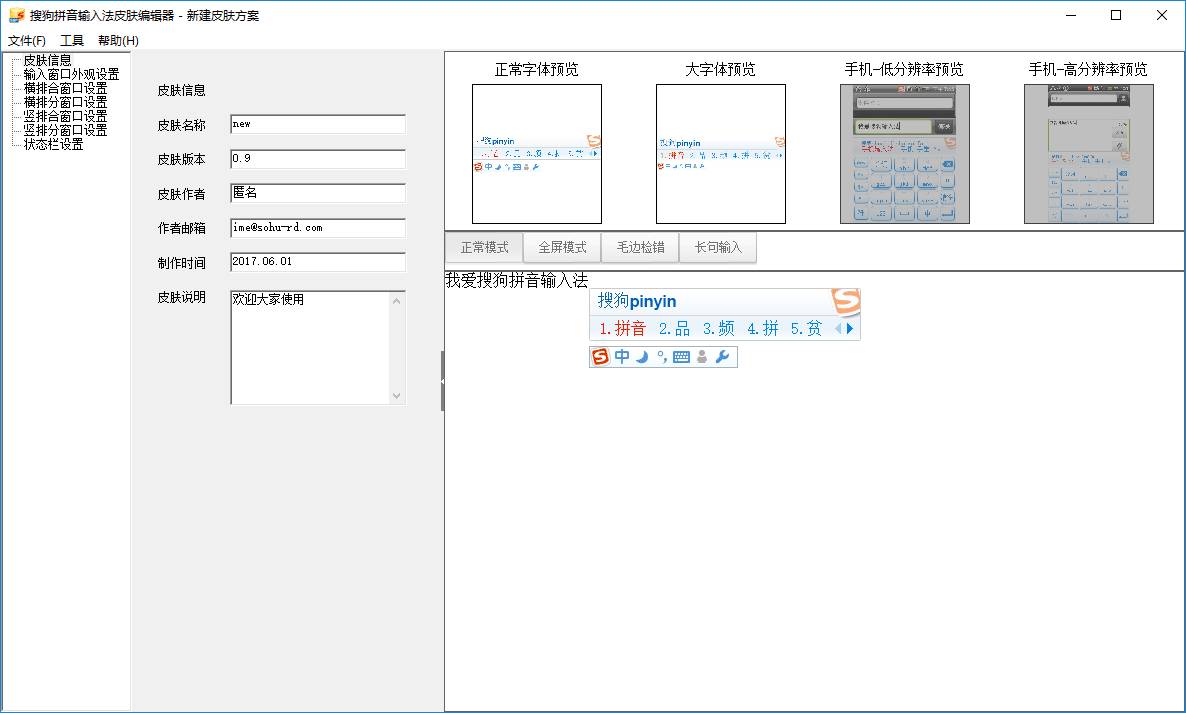Click the next page arrow in the candidate window

pyautogui.click(x=850, y=328)
